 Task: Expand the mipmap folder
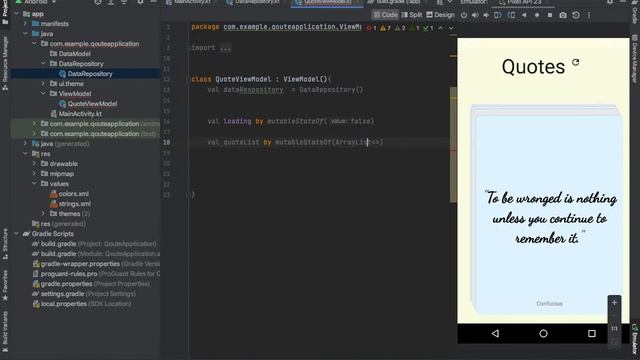coord(34,173)
